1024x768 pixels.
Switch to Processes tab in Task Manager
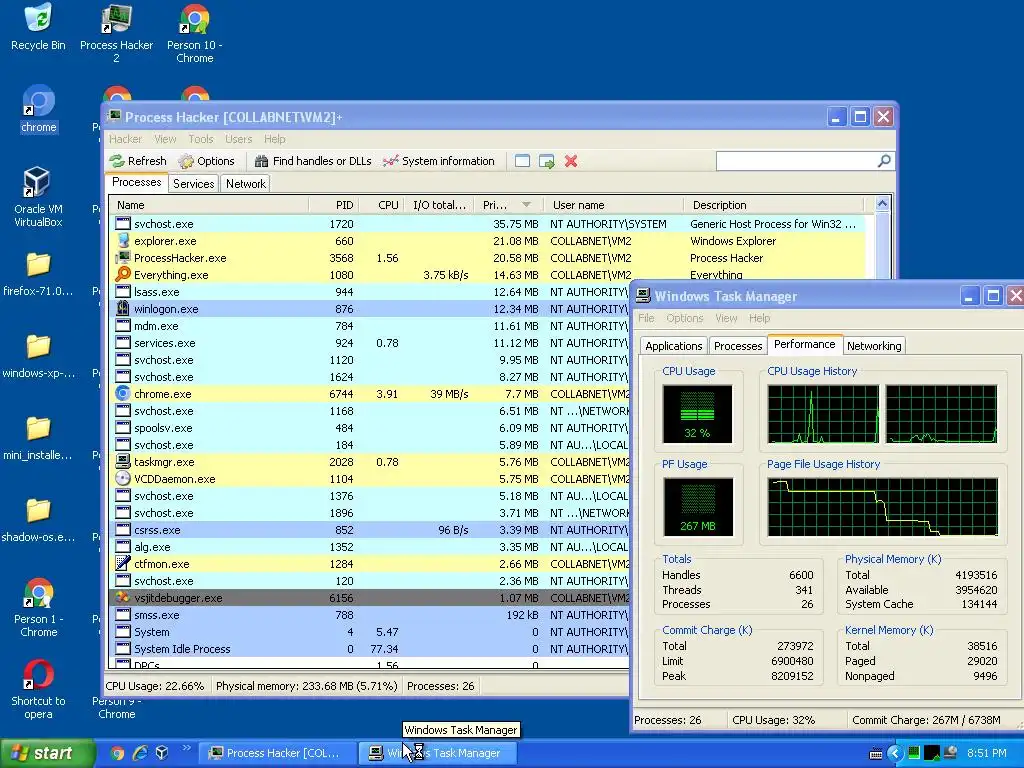(x=737, y=346)
